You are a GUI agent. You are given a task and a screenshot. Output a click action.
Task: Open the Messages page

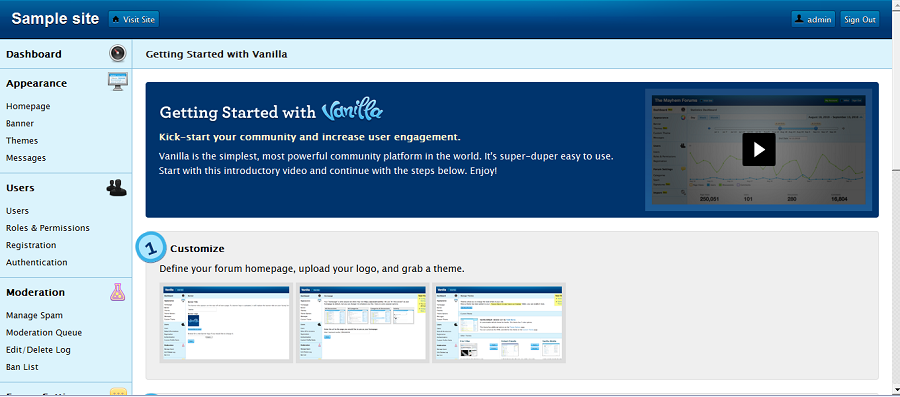pyautogui.click(x=26, y=158)
